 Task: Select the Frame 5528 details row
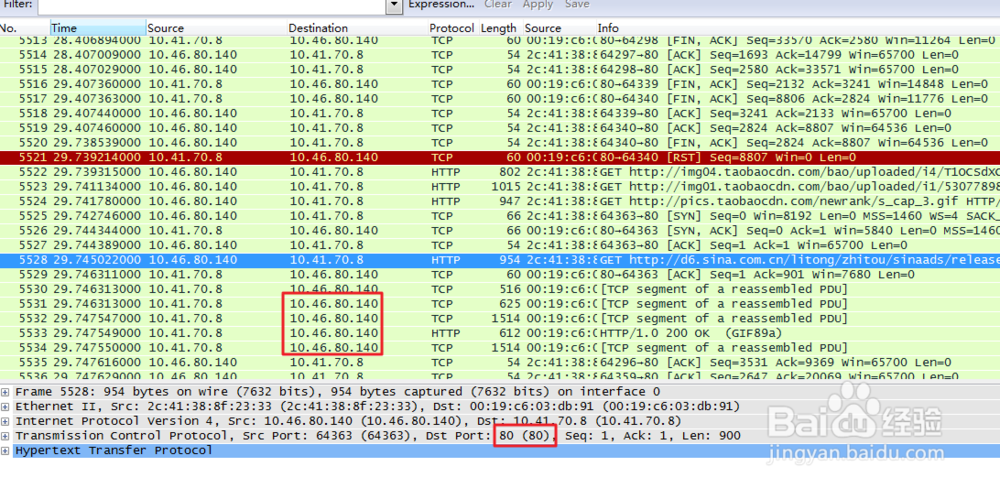[x=500, y=392]
